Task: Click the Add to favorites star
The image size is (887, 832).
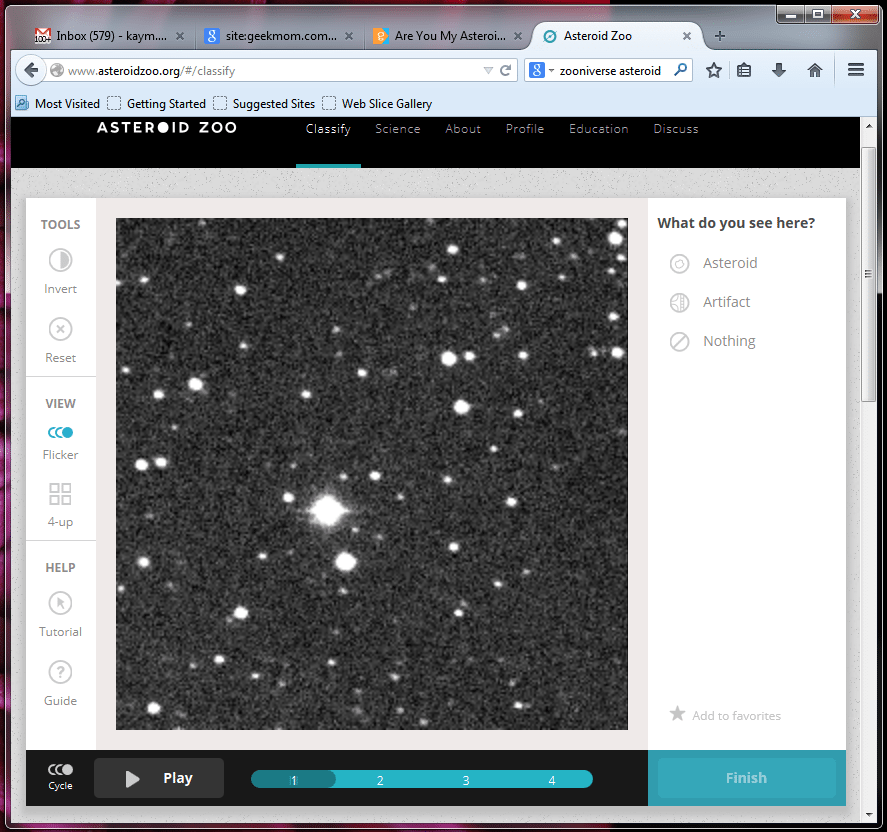Action: [677, 714]
